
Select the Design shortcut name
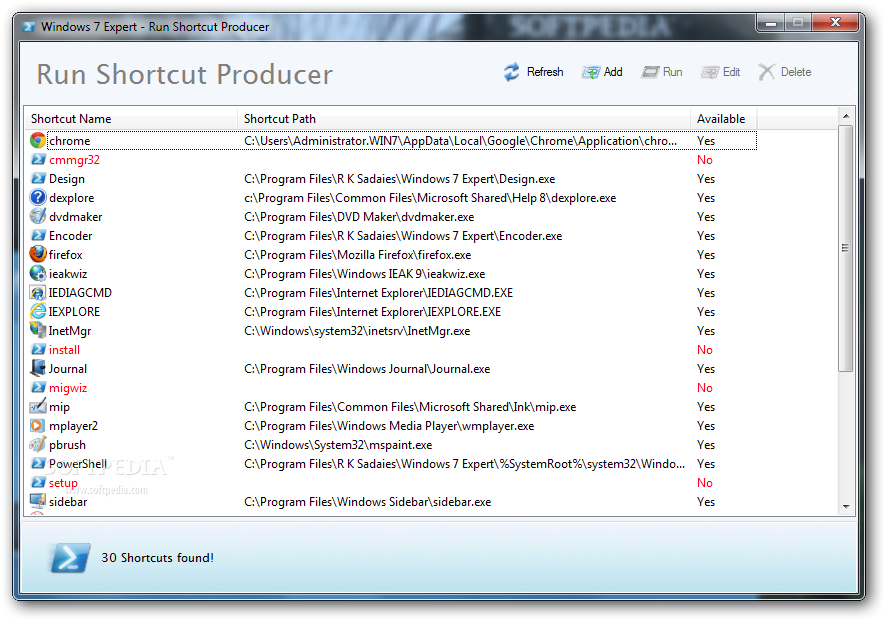(x=67, y=179)
